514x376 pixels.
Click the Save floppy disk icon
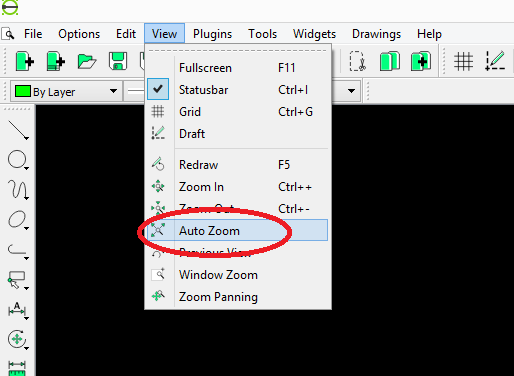click(118, 61)
